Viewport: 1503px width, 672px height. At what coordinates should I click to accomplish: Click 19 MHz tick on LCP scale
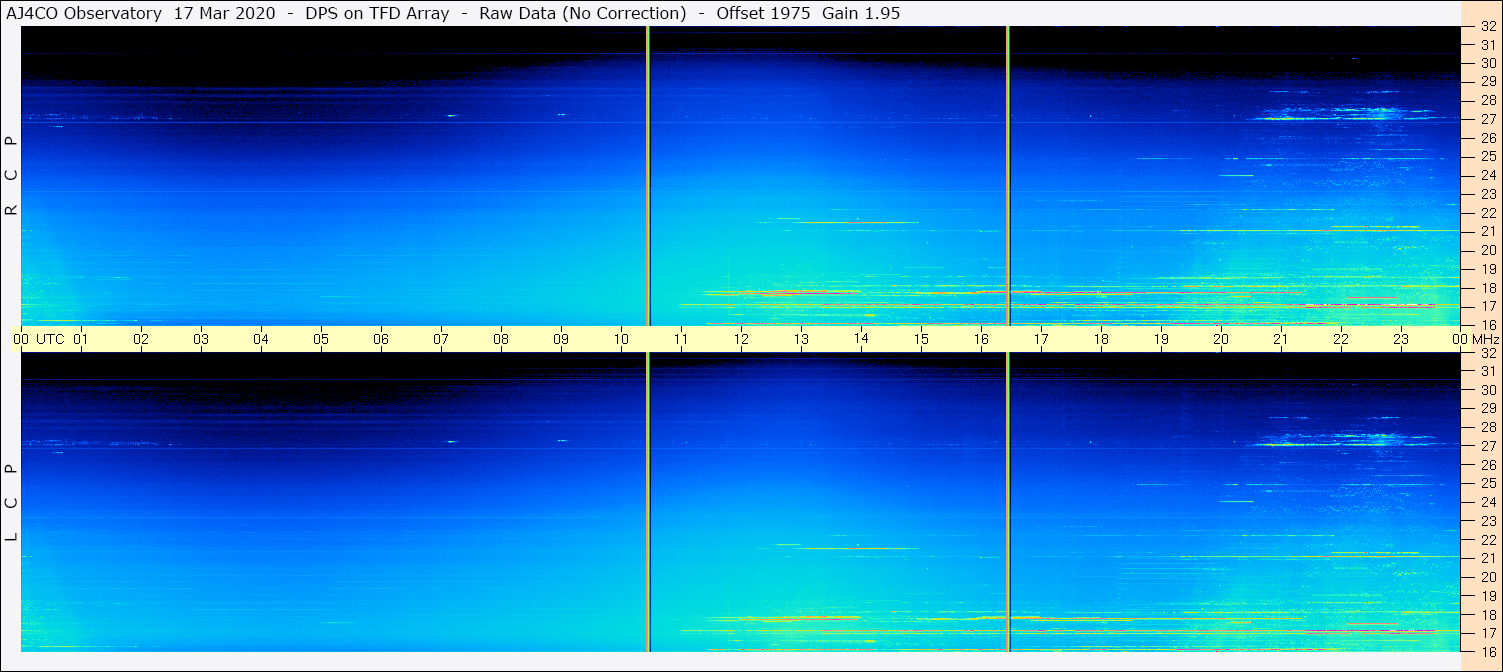click(x=1487, y=595)
